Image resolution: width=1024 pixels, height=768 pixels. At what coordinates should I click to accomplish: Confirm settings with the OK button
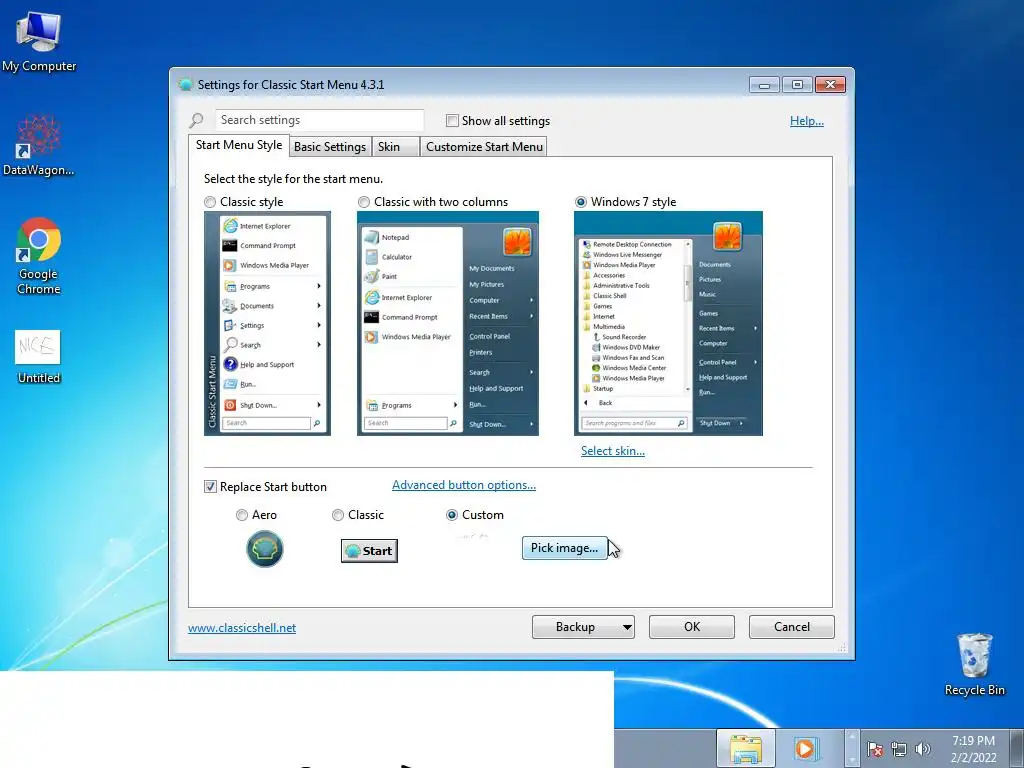(x=692, y=627)
